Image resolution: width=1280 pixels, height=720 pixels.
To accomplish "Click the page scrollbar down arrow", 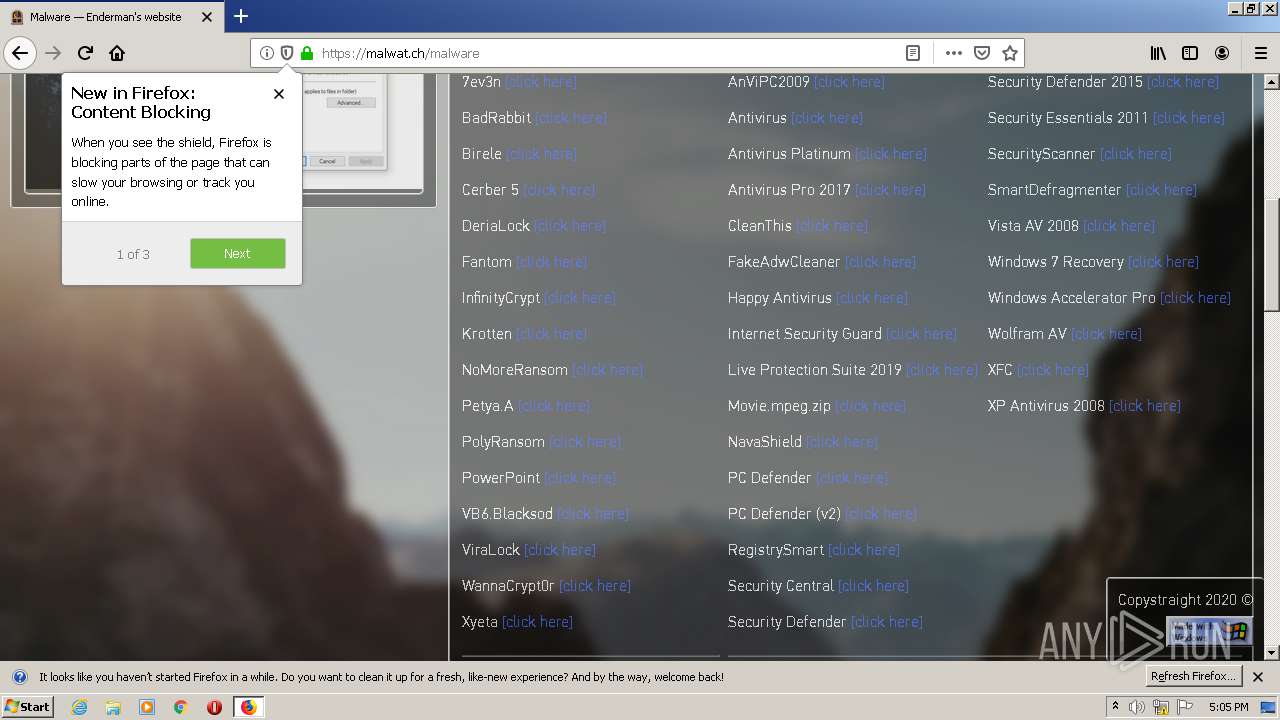I will pos(1271,653).
